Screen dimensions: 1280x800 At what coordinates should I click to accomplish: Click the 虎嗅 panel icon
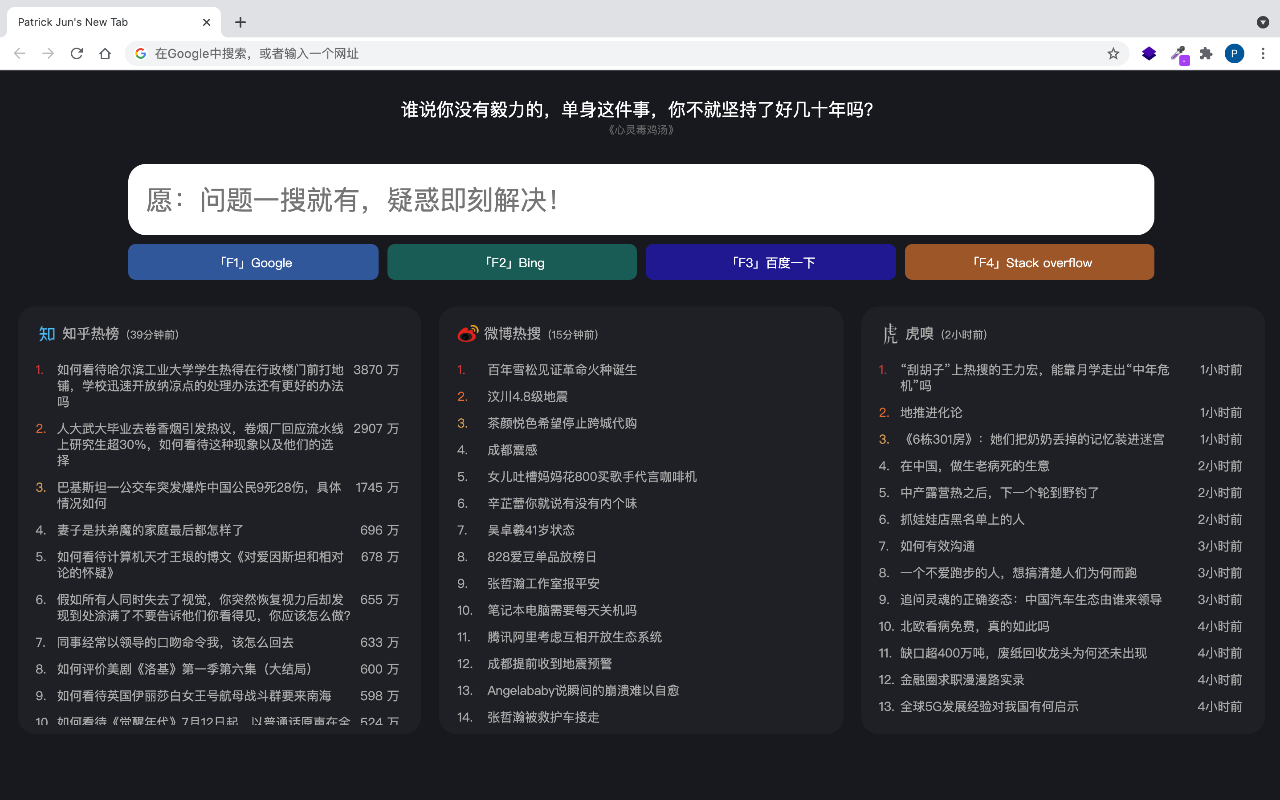pos(889,335)
